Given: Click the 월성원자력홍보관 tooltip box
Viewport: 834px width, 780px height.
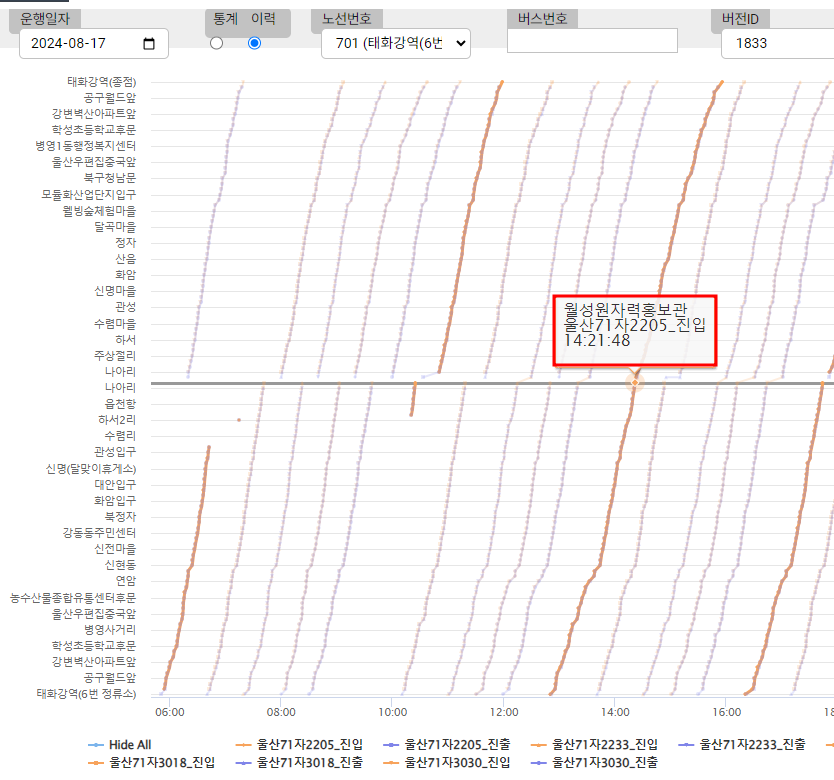Looking at the screenshot, I should point(635,330).
